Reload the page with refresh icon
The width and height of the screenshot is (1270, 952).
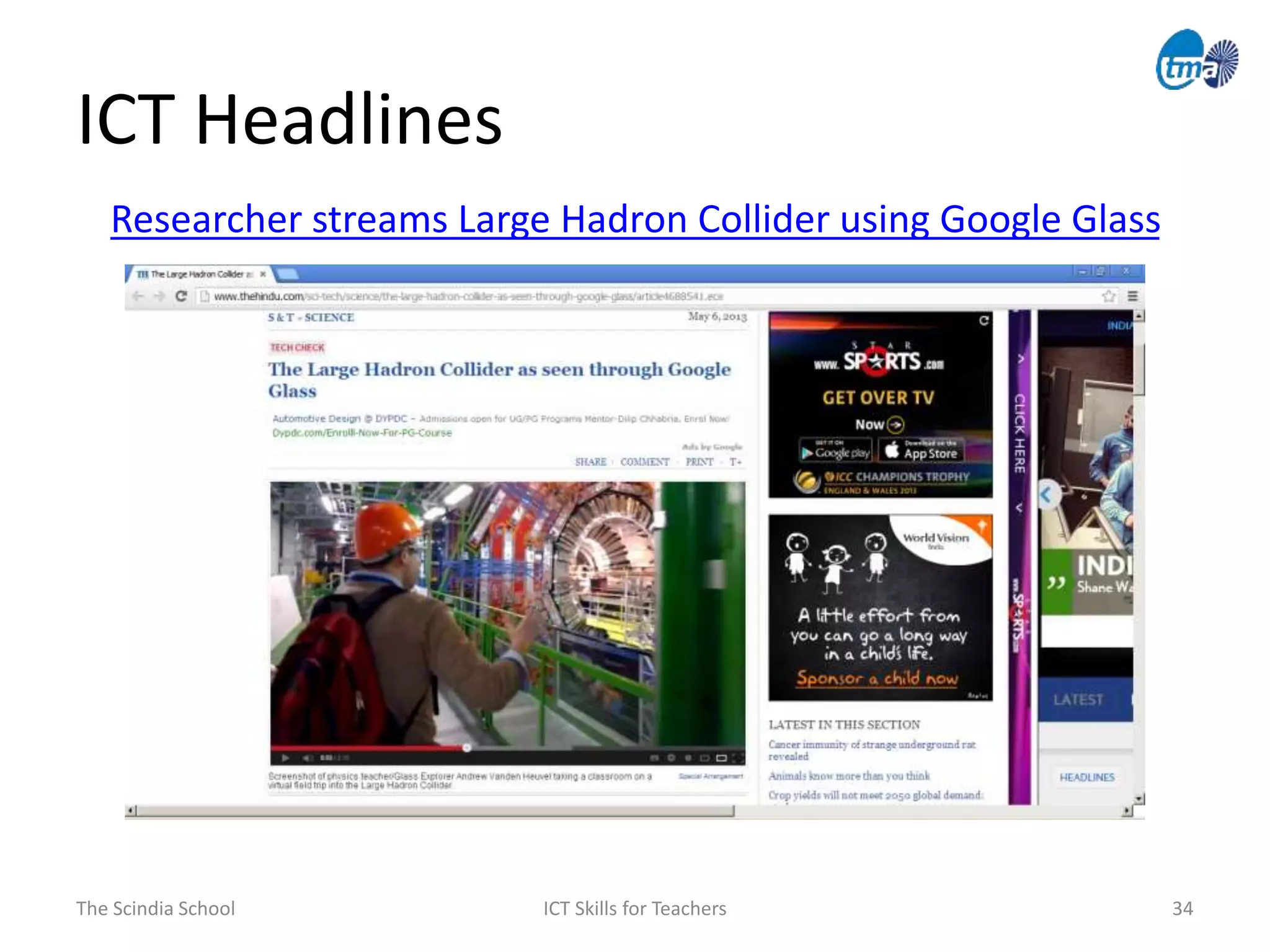coord(181,296)
